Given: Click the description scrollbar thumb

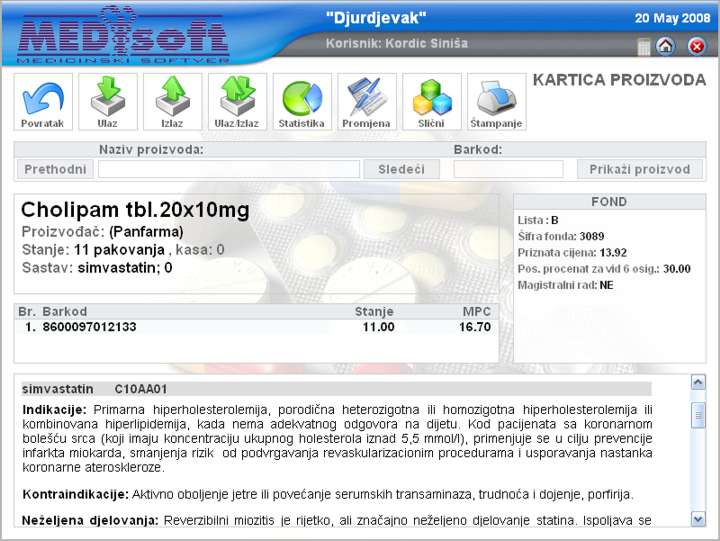Looking at the screenshot, I should coord(698,415).
